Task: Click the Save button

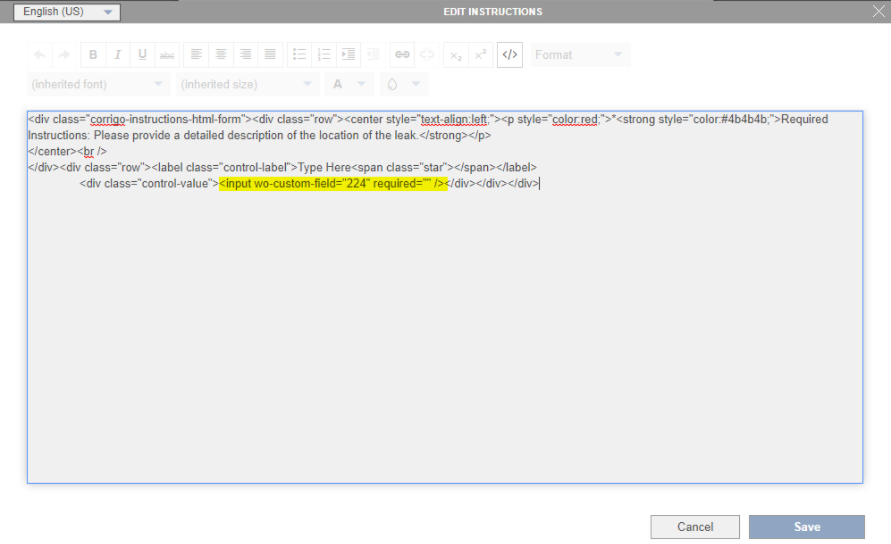Action: (x=806, y=527)
